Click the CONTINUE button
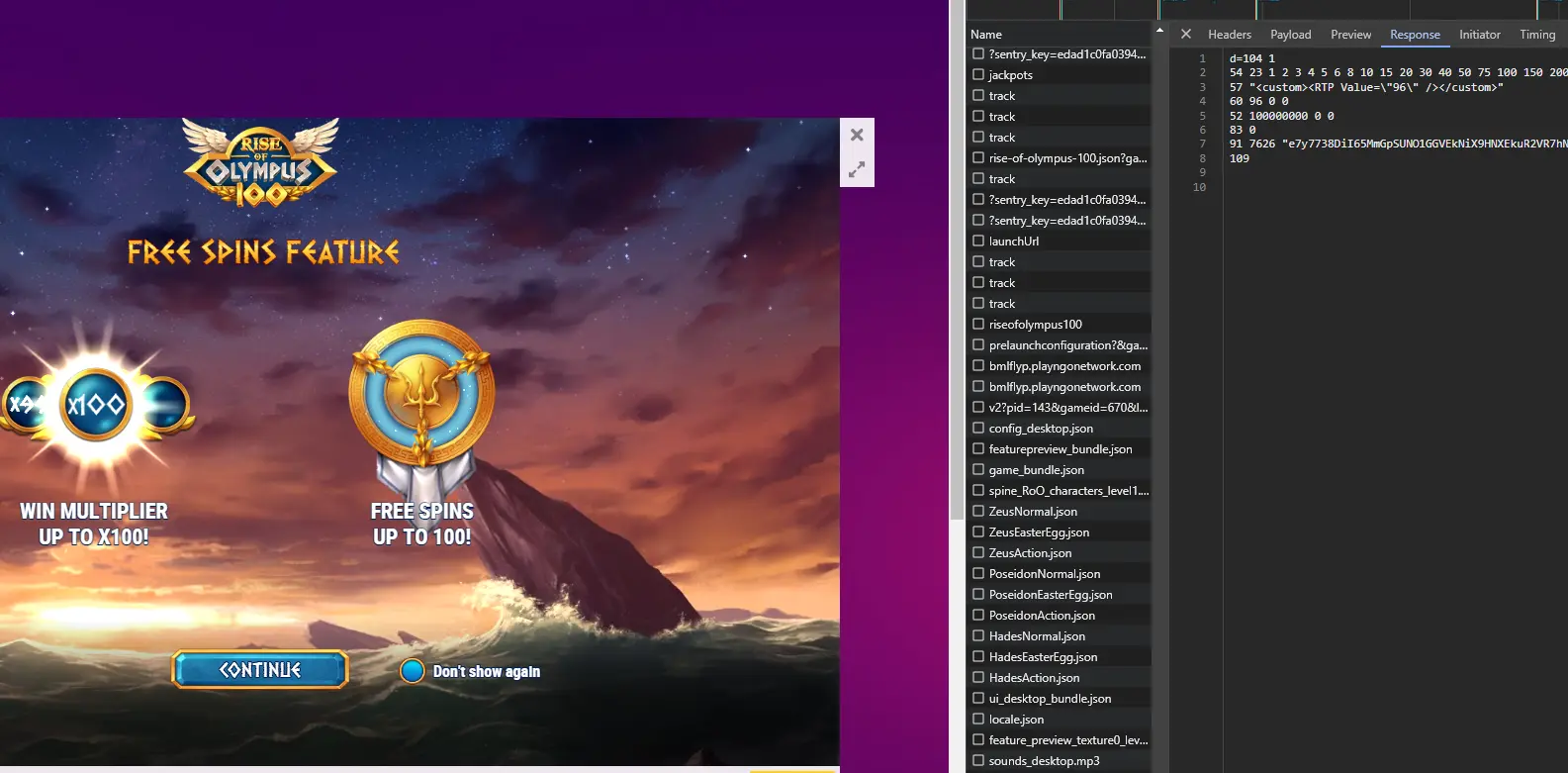The image size is (1568, 773). [260, 670]
